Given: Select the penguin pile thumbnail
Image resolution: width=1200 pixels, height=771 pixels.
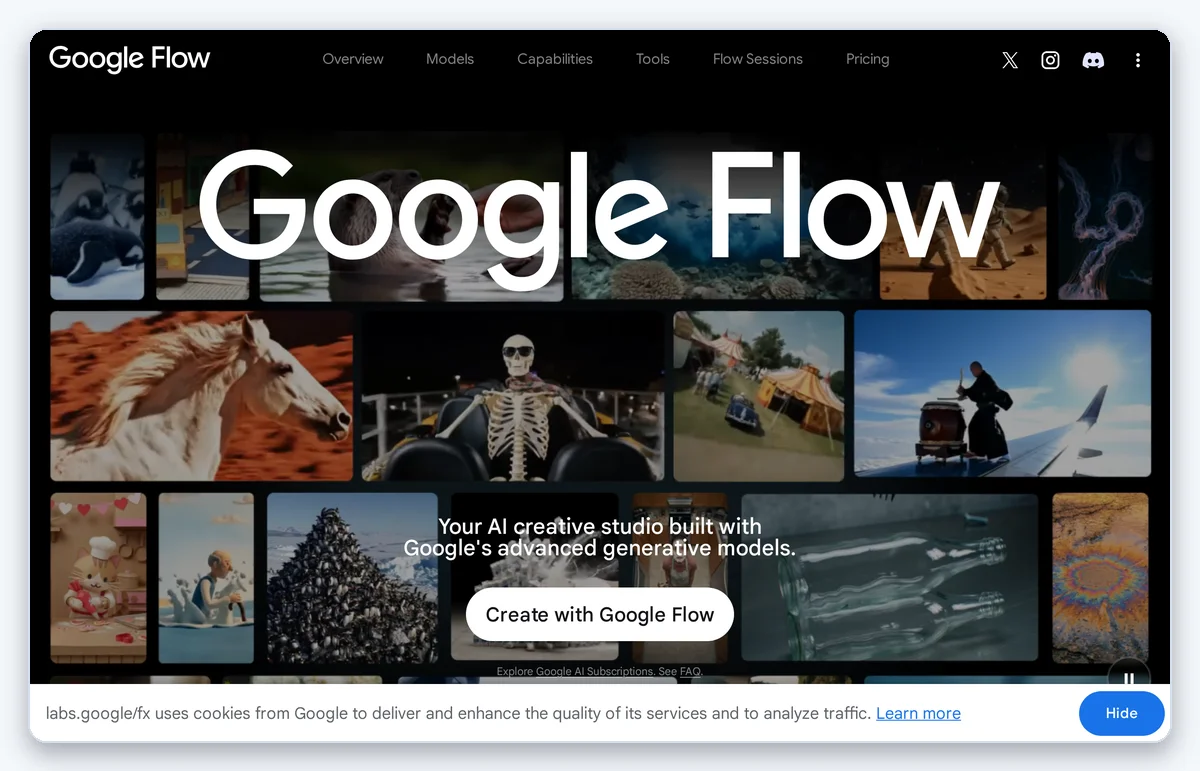Looking at the screenshot, I should pyautogui.click(x=353, y=577).
